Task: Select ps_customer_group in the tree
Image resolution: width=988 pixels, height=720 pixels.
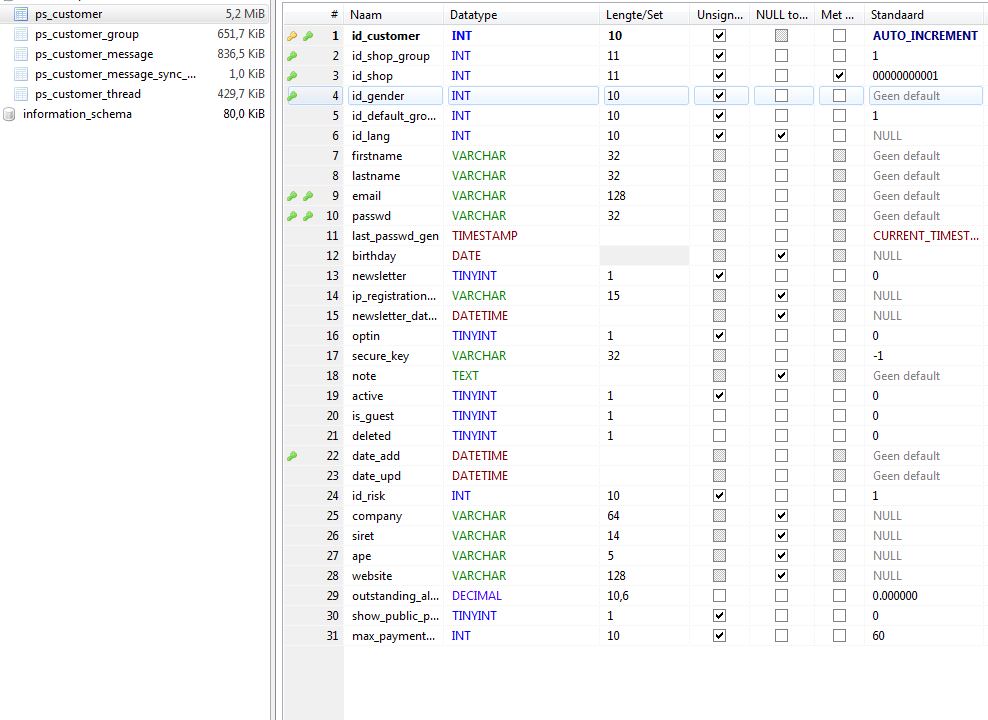Action: pyautogui.click(x=87, y=34)
